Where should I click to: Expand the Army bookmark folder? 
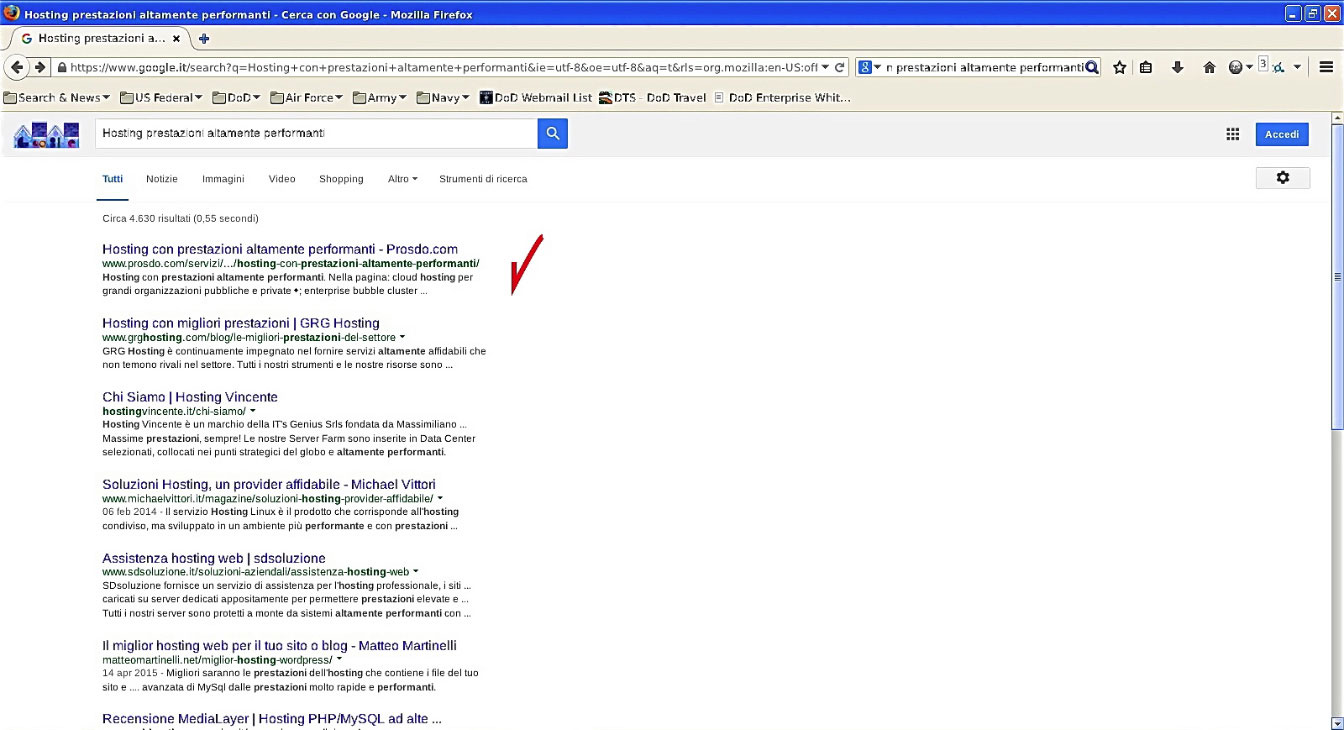[x=379, y=98]
